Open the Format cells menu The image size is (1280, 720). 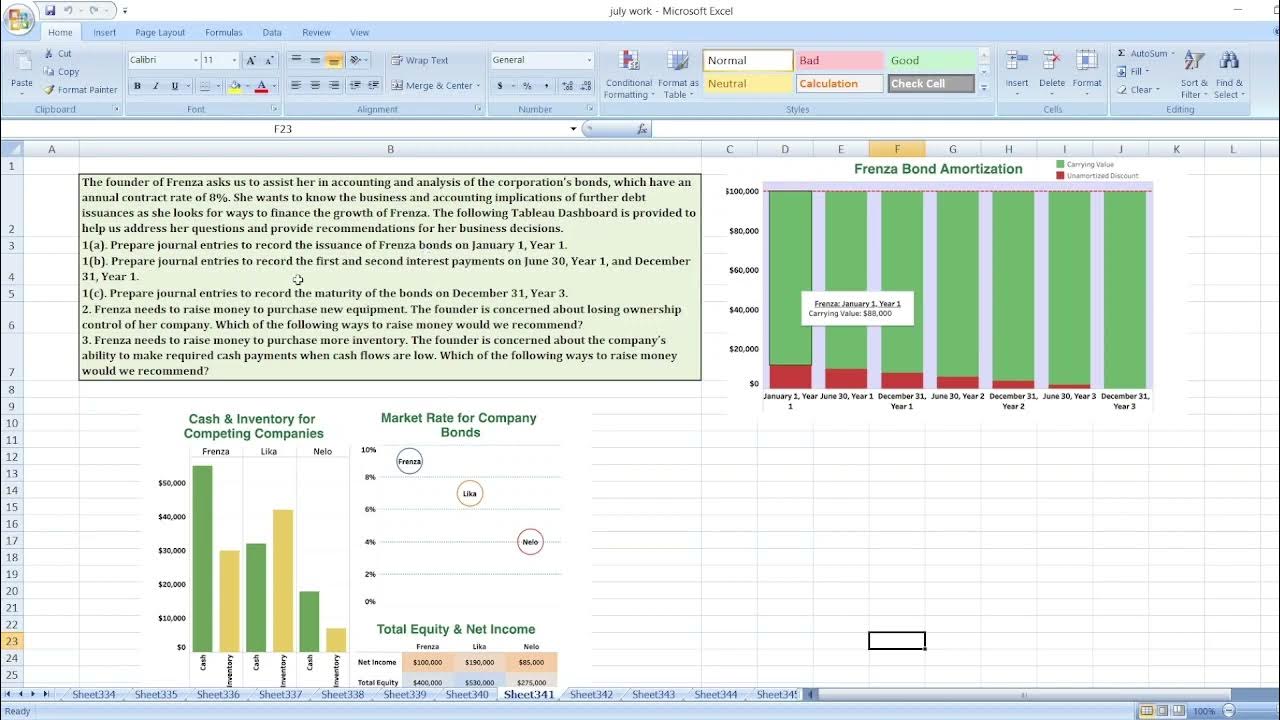click(1087, 74)
